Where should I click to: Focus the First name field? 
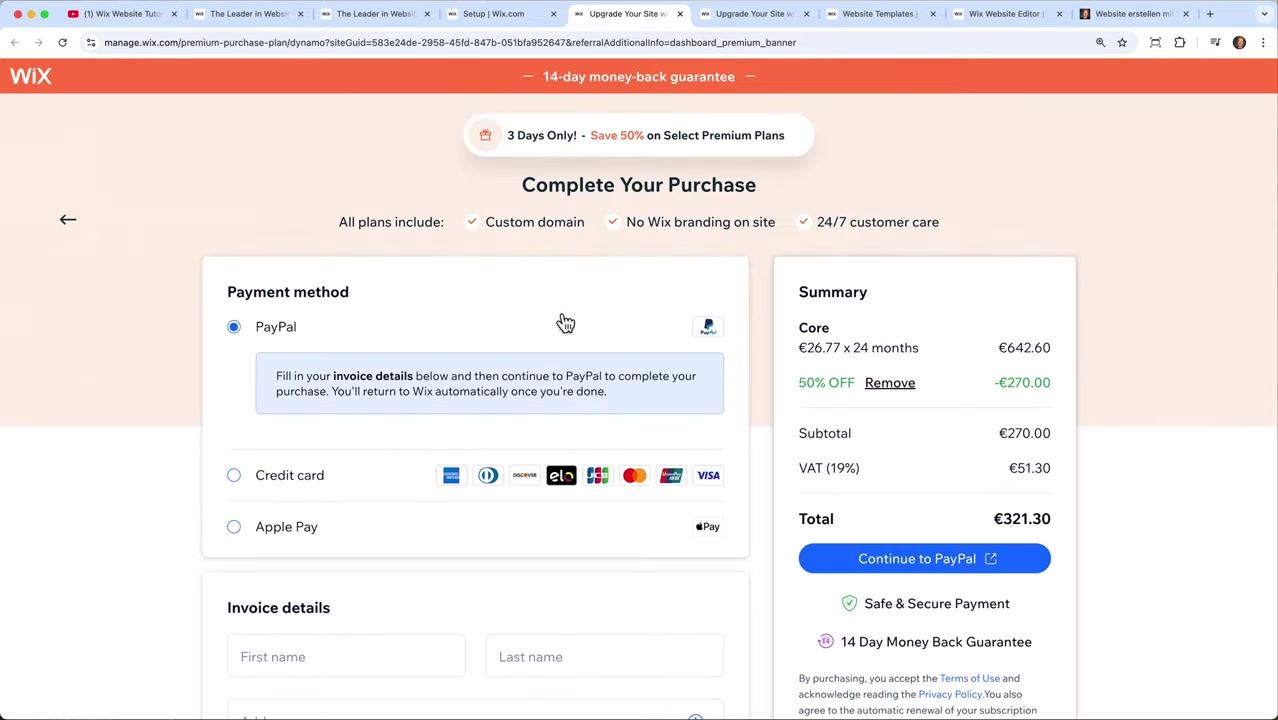click(346, 657)
